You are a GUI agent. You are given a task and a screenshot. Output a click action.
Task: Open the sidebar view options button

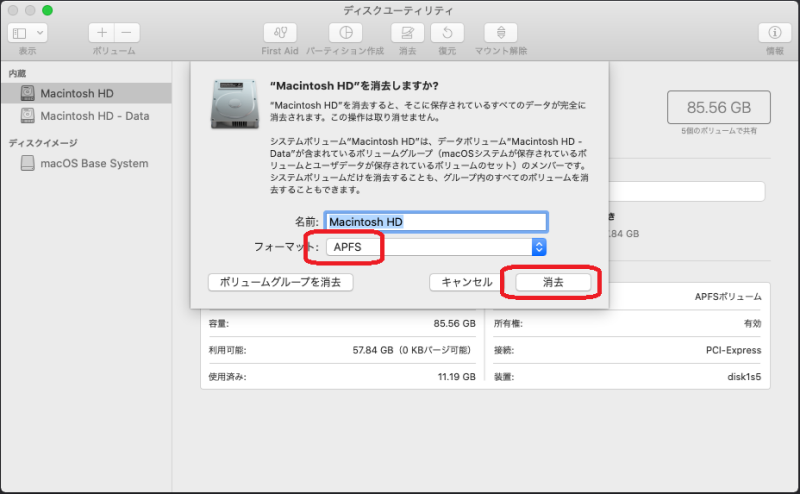(x=28, y=33)
